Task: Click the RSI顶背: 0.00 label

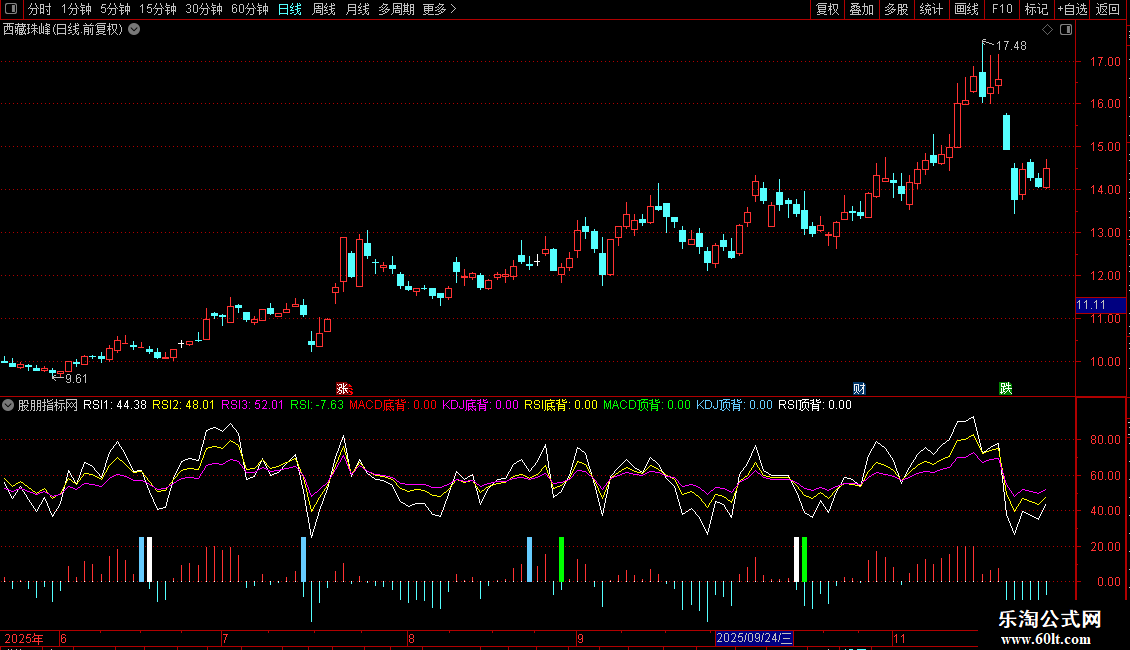Action: click(814, 405)
